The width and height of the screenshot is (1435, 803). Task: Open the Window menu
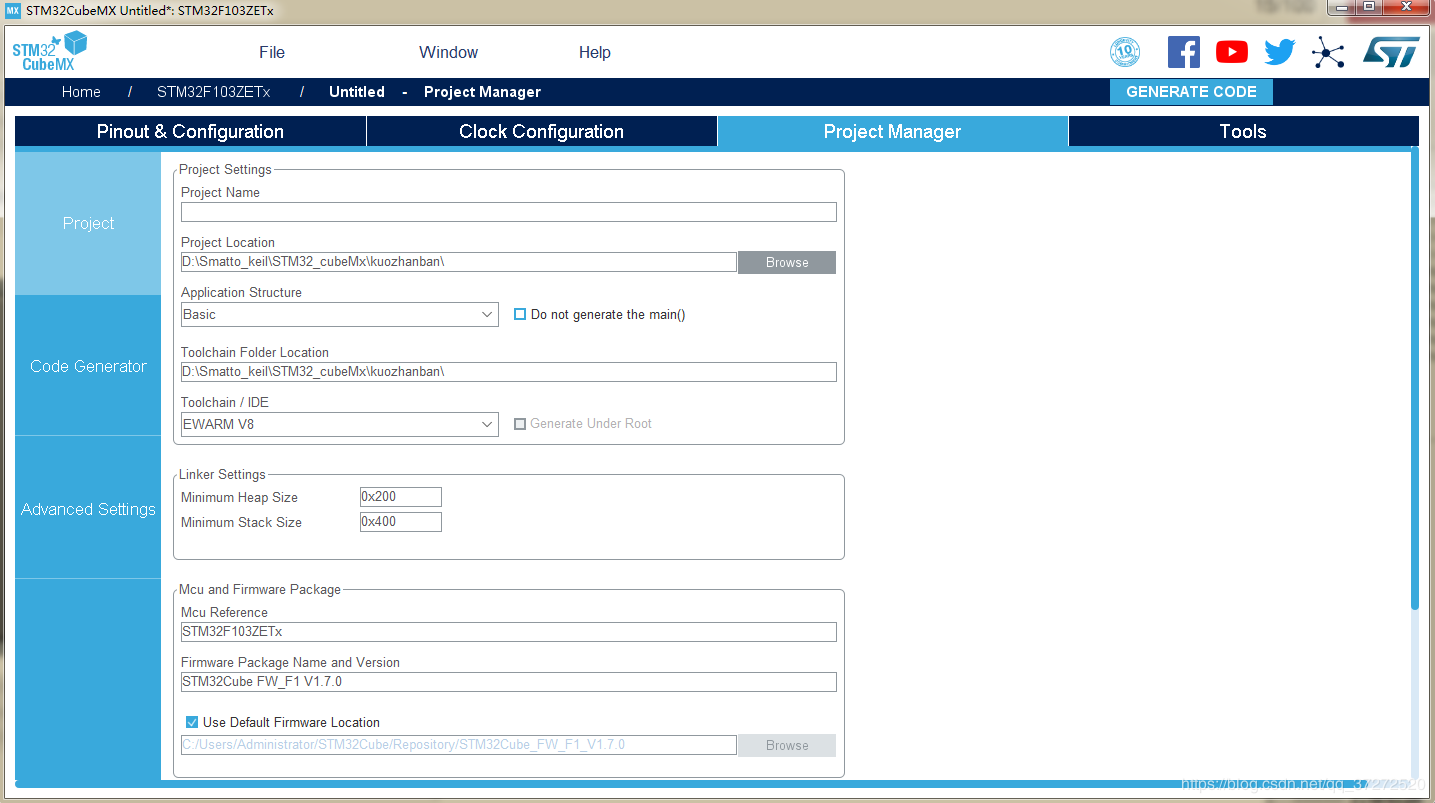coord(448,52)
